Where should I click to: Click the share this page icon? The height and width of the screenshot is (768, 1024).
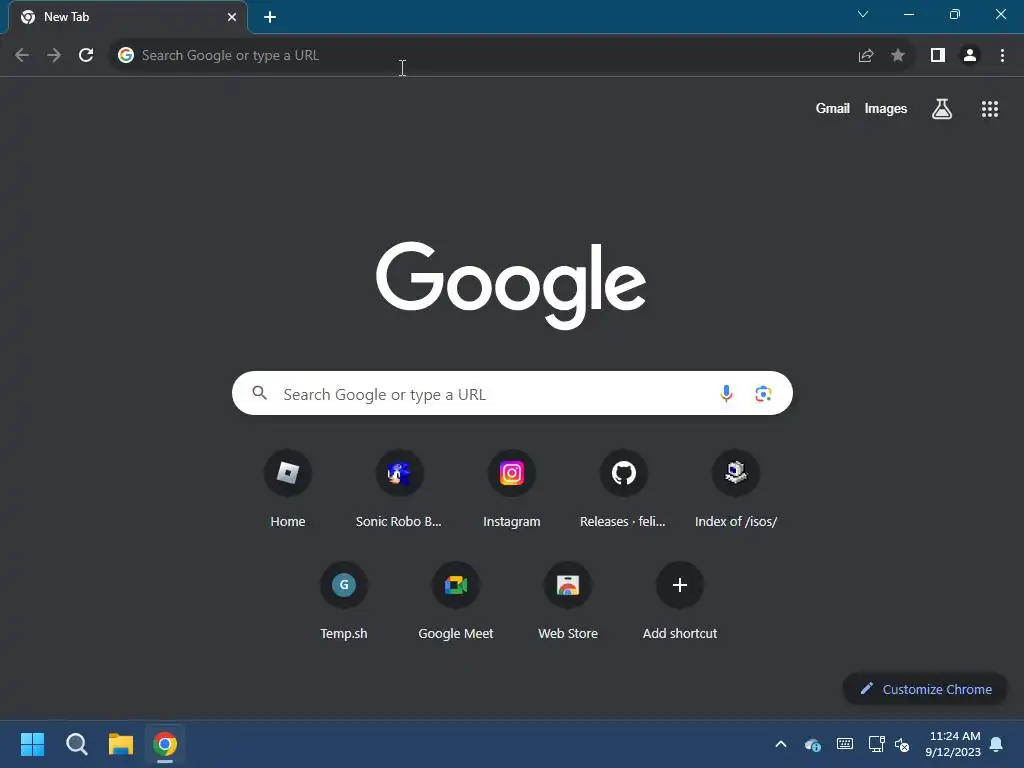[866, 56]
